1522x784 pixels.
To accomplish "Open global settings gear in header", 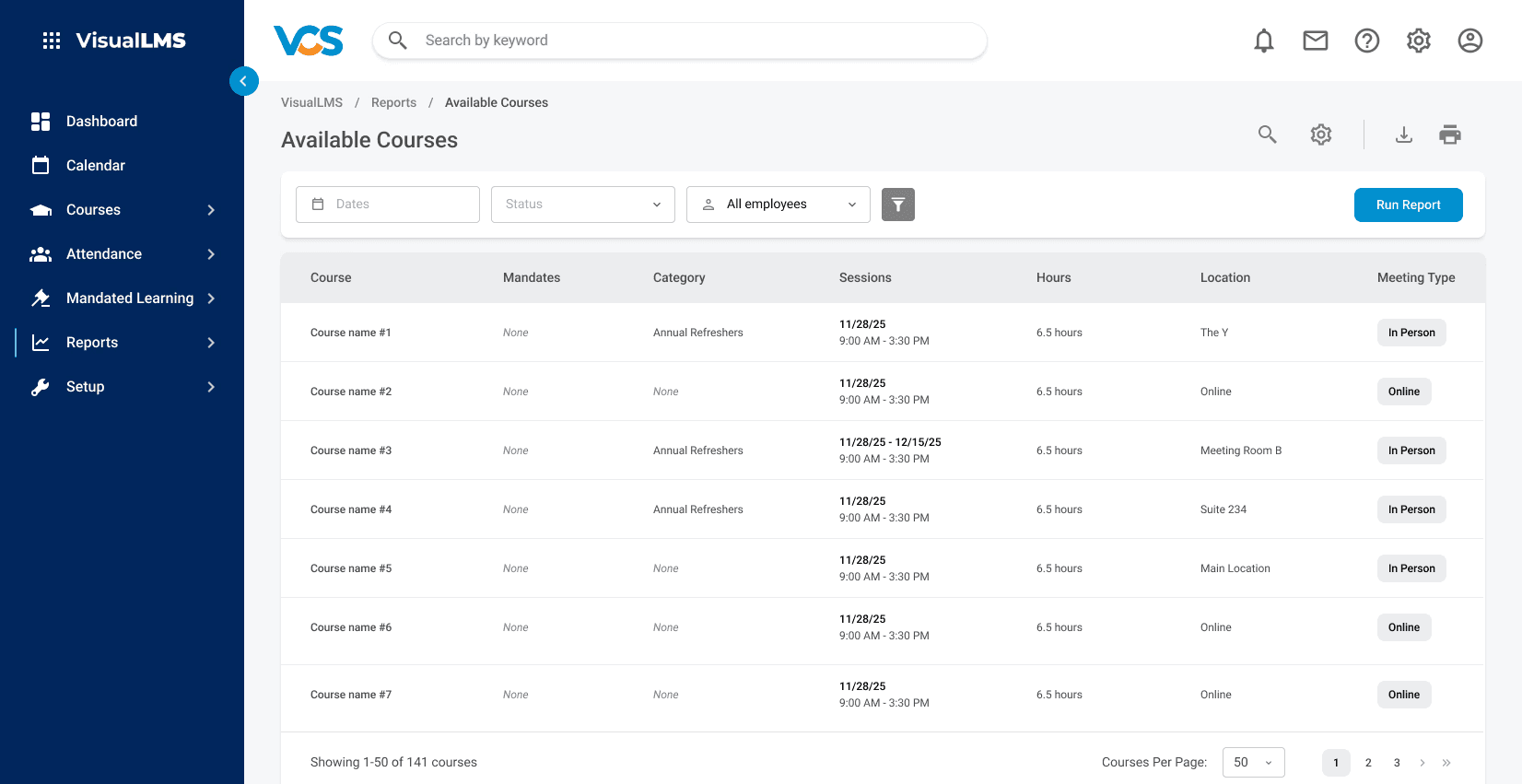I will (1419, 41).
